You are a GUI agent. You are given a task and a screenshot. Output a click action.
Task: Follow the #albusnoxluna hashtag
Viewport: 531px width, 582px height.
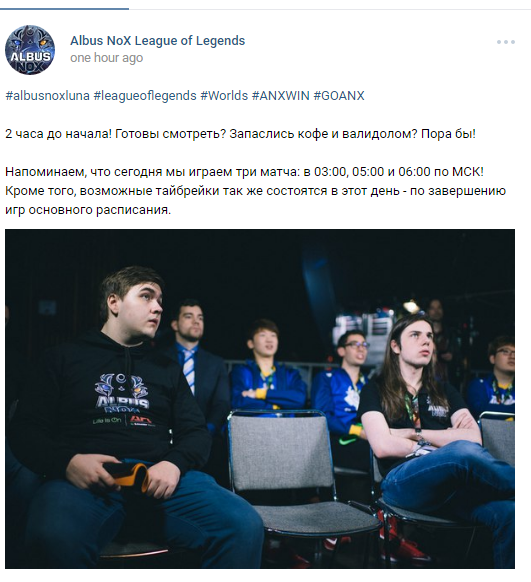[47, 96]
